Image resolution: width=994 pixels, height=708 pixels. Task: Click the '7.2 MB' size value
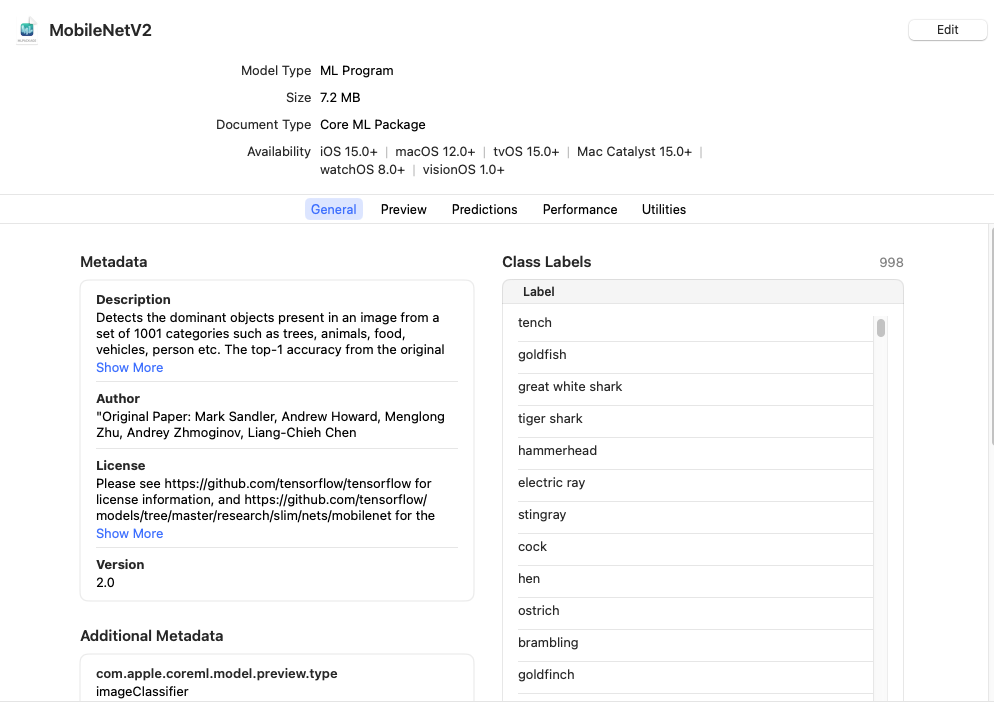pyautogui.click(x=340, y=98)
